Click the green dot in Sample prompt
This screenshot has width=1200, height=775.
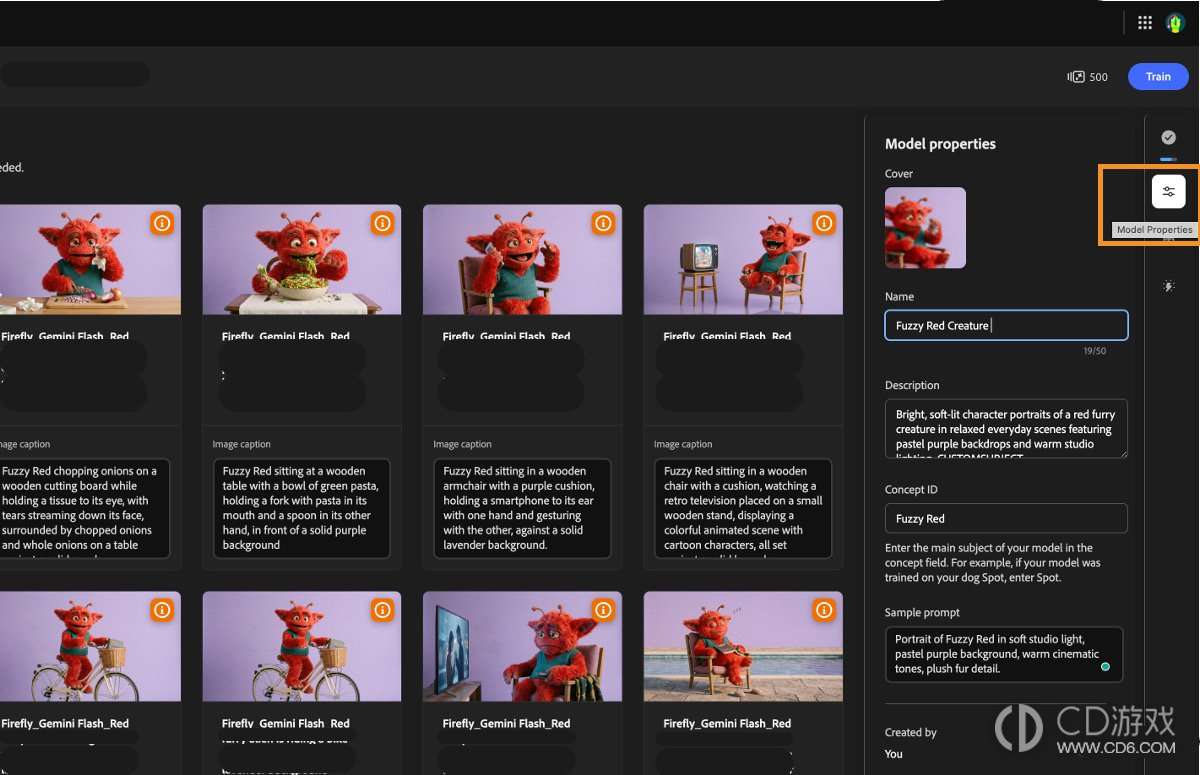[x=1105, y=666]
